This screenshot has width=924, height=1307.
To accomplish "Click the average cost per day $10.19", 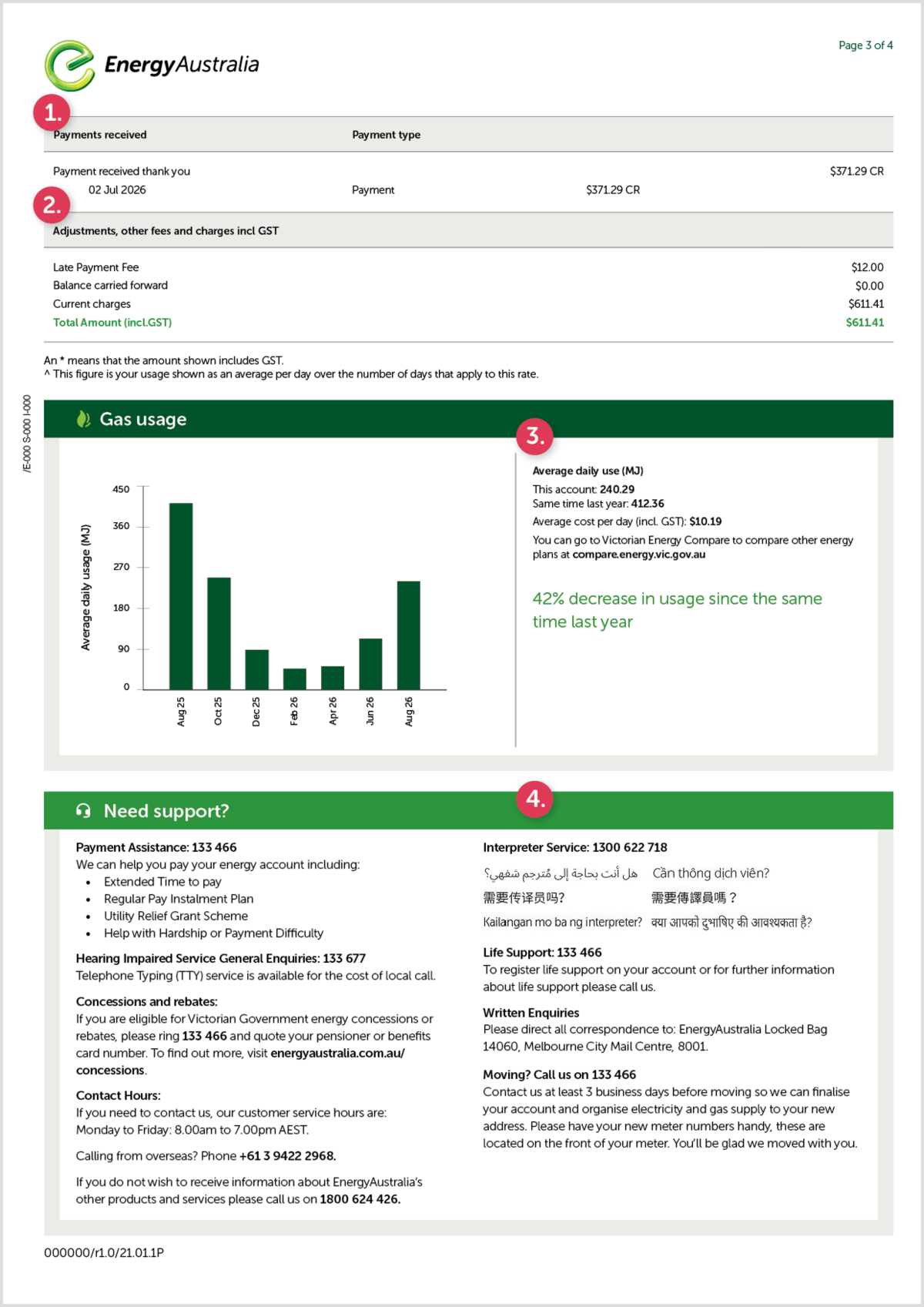I will tap(705, 521).
